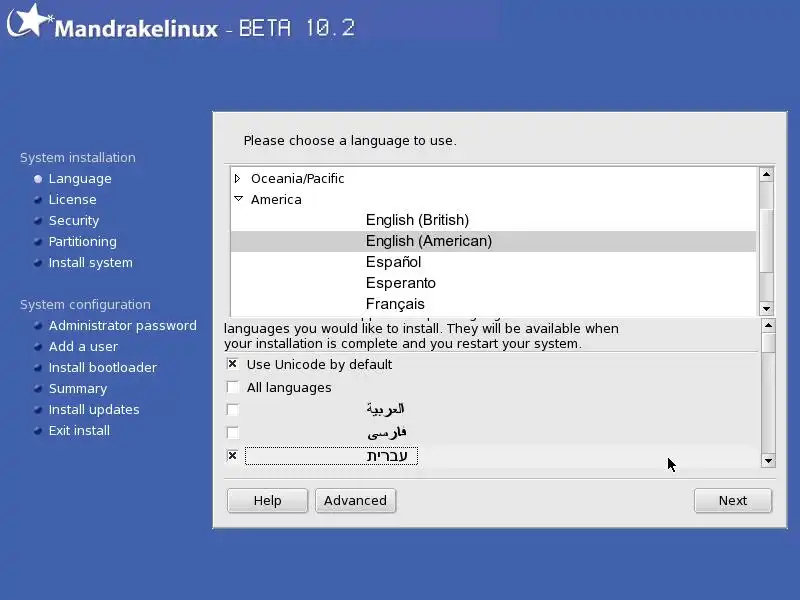
Task: Click the Partitioning step bullet
Action: point(38,242)
